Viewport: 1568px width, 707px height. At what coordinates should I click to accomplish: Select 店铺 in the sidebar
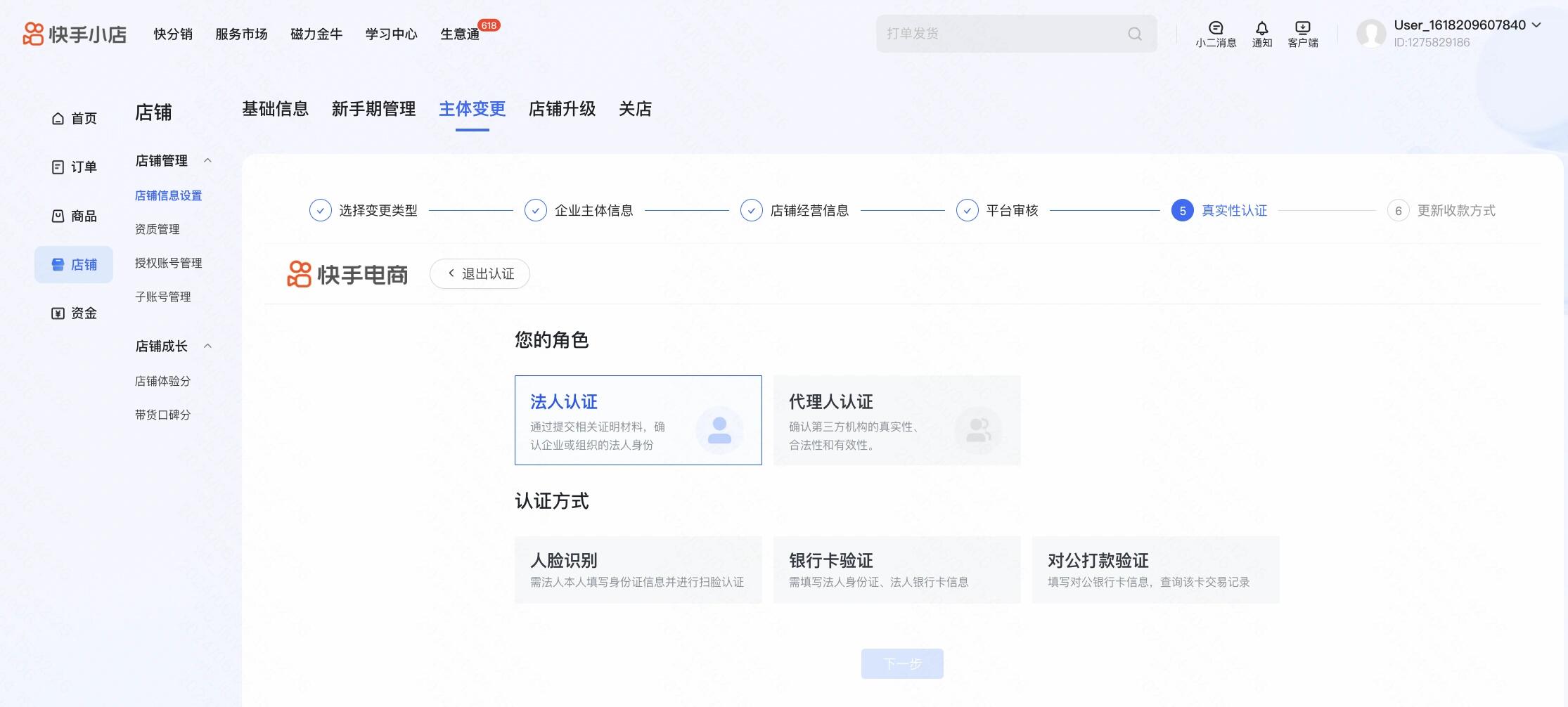click(74, 264)
